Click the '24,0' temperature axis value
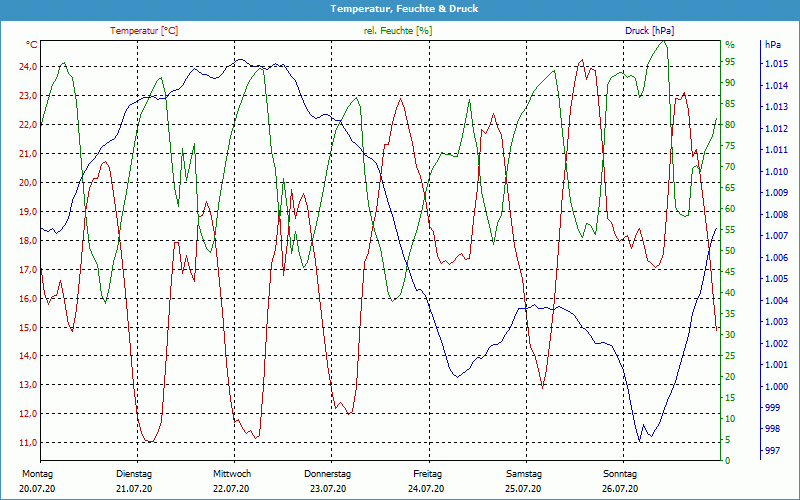Screen dimensions: 800x500 point(28,67)
